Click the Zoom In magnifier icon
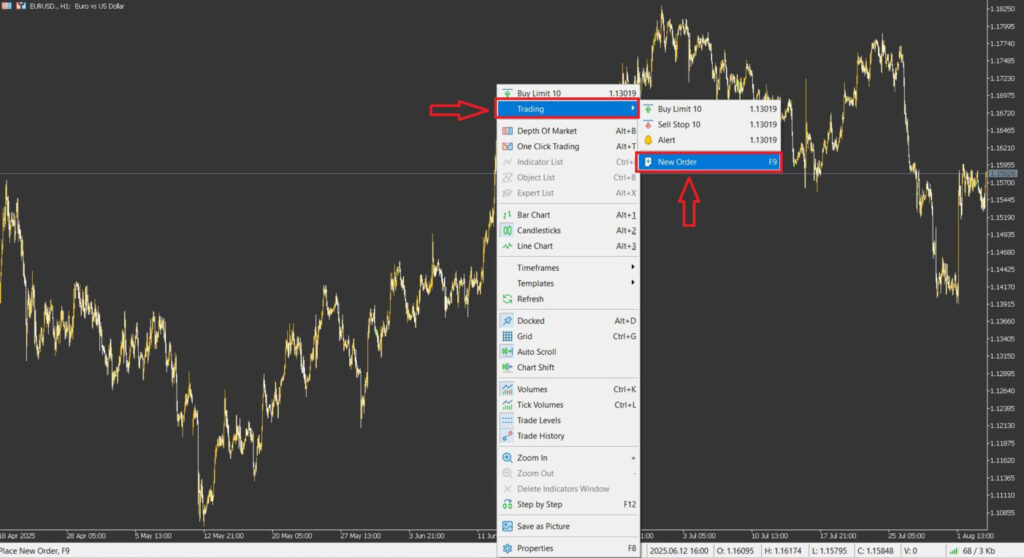The width and height of the screenshot is (1024, 558). pyautogui.click(x=508, y=458)
